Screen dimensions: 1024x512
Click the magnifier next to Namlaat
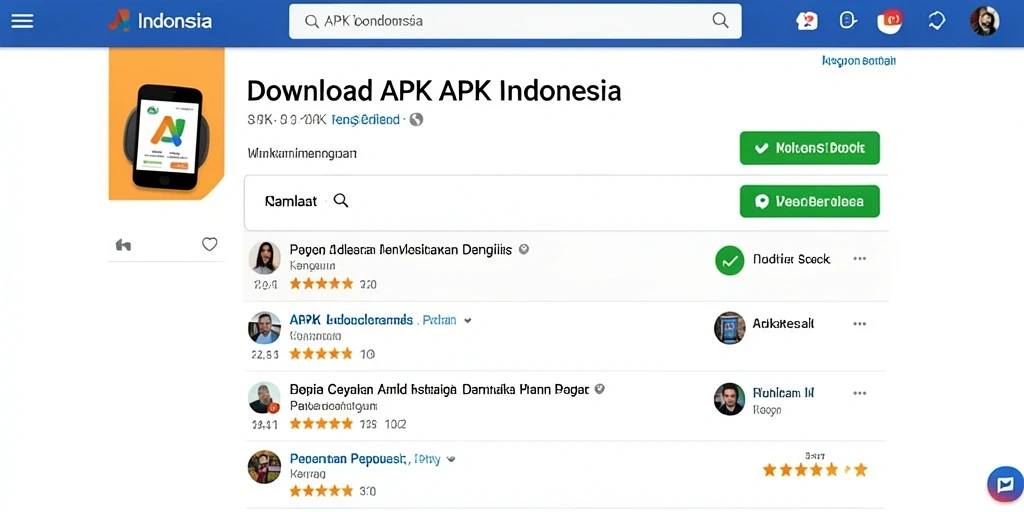coord(340,200)
